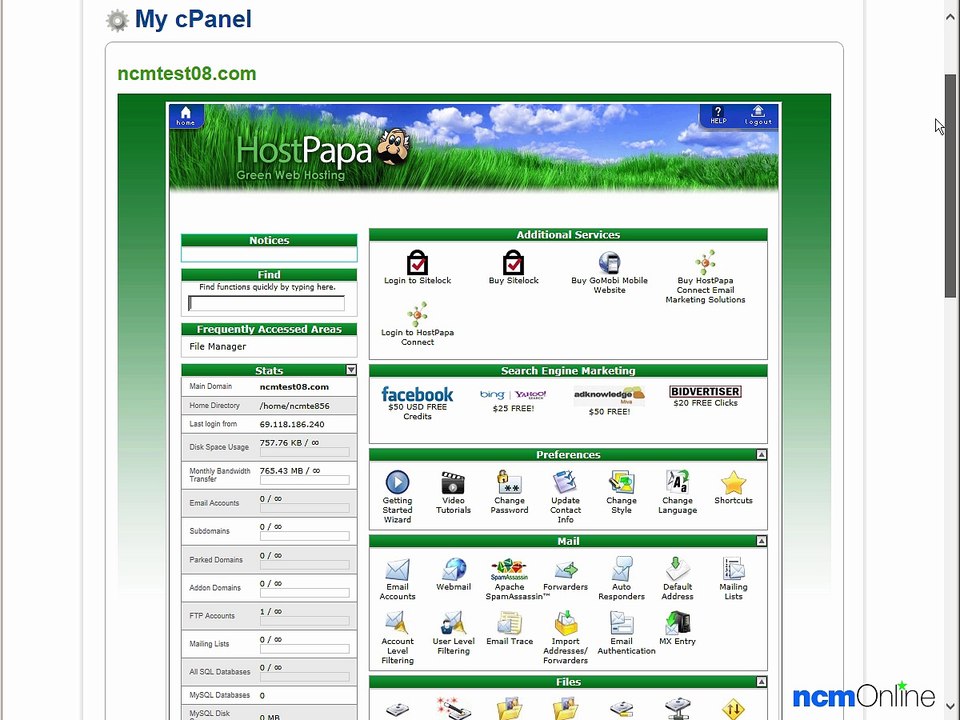
Task: Open Forwarders
Action: pos(565,574)
